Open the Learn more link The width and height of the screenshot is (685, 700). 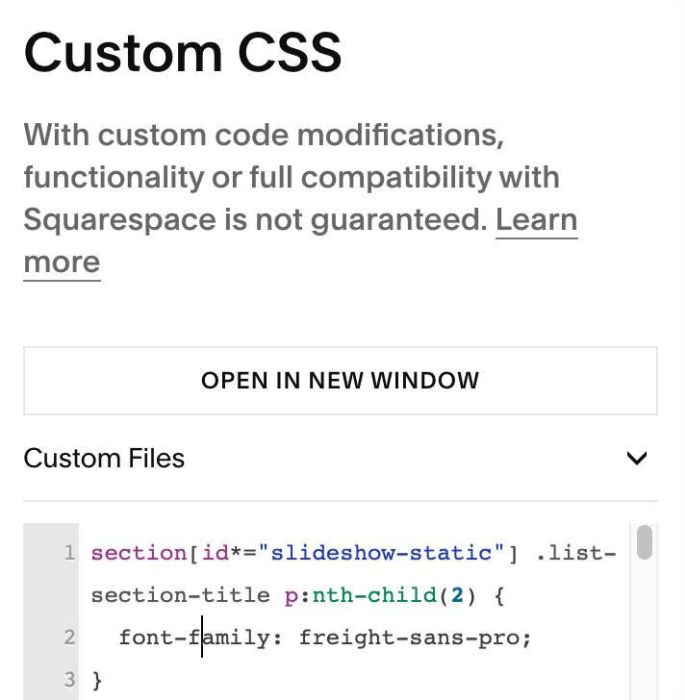click(x=536, y=220)
